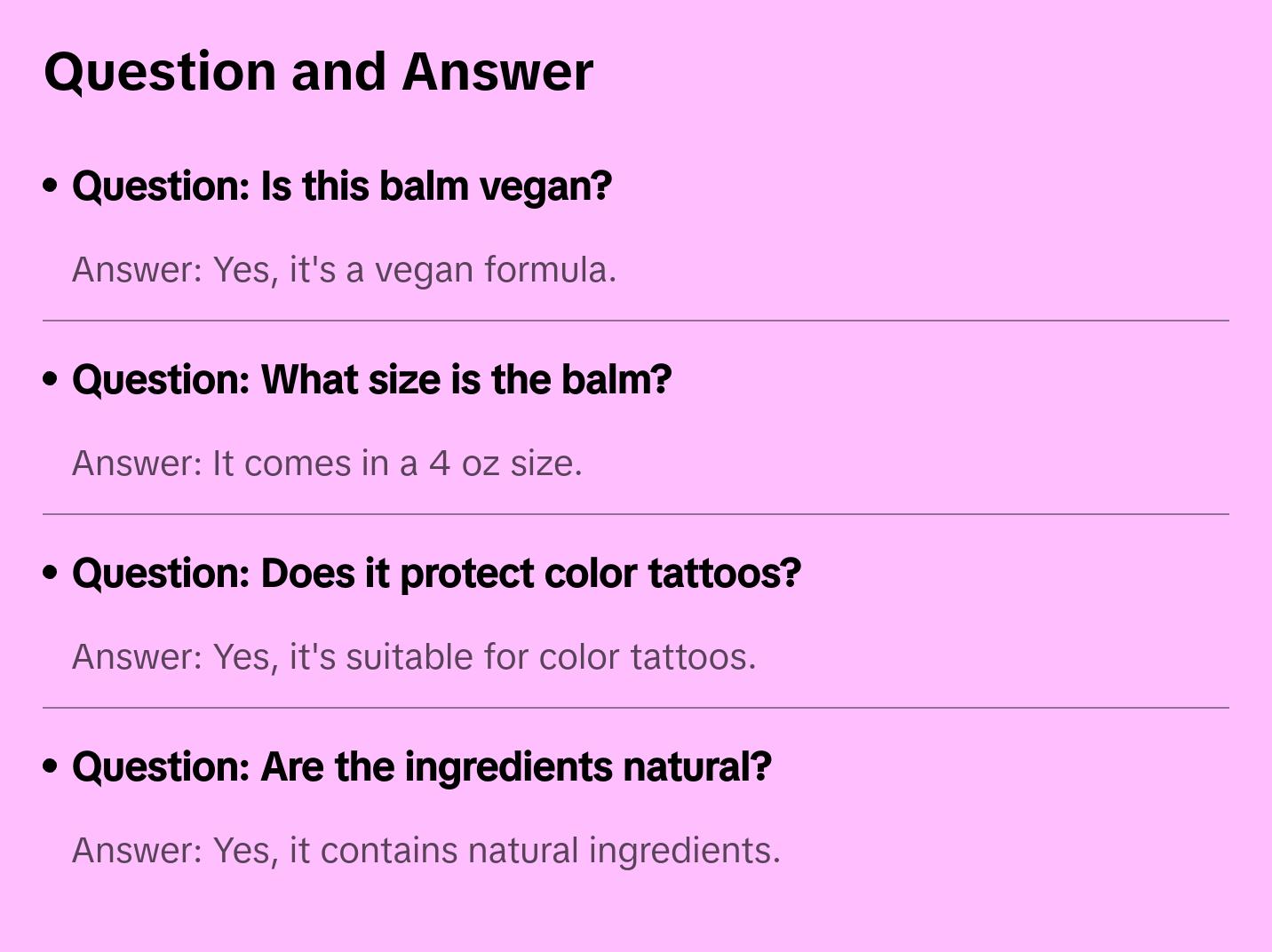Click the divider line below the vegan answer
The width and height of the screenshot is (1272, 952).
point(636,321)
